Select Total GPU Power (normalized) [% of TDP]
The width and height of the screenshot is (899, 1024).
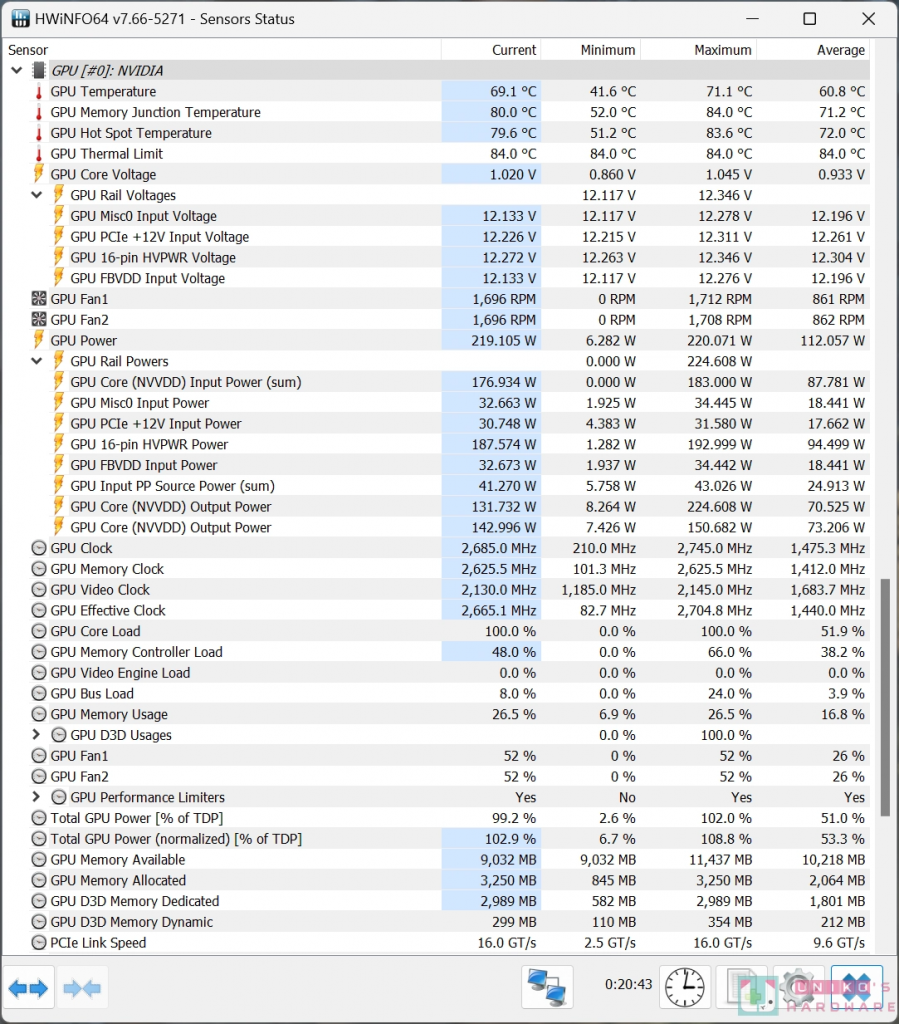point(437,839)
